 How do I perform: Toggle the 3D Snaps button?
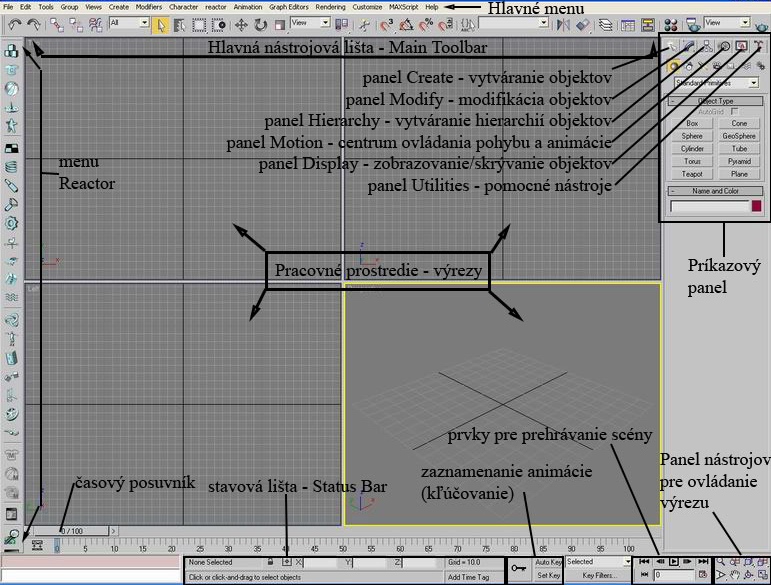387,25
